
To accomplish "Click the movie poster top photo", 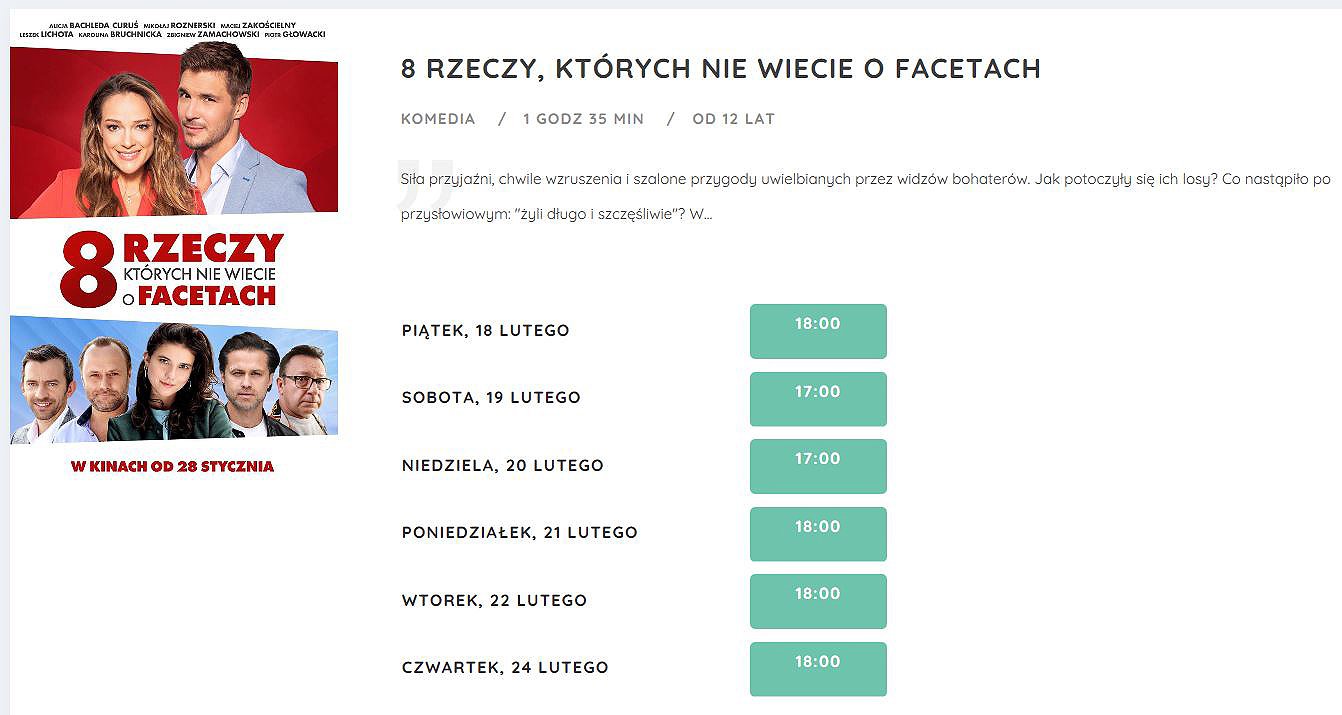I will [x=174, y=130].
